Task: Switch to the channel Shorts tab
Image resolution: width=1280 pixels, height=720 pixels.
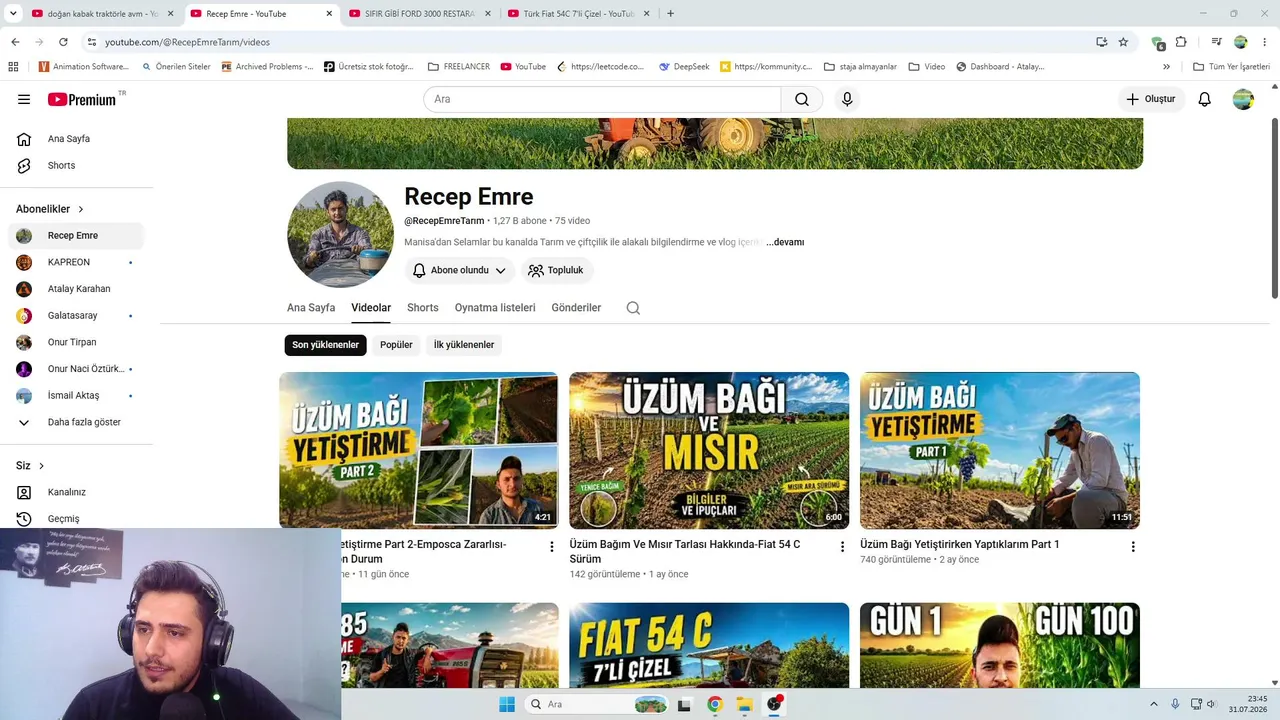Action: (x=423, y=308)
